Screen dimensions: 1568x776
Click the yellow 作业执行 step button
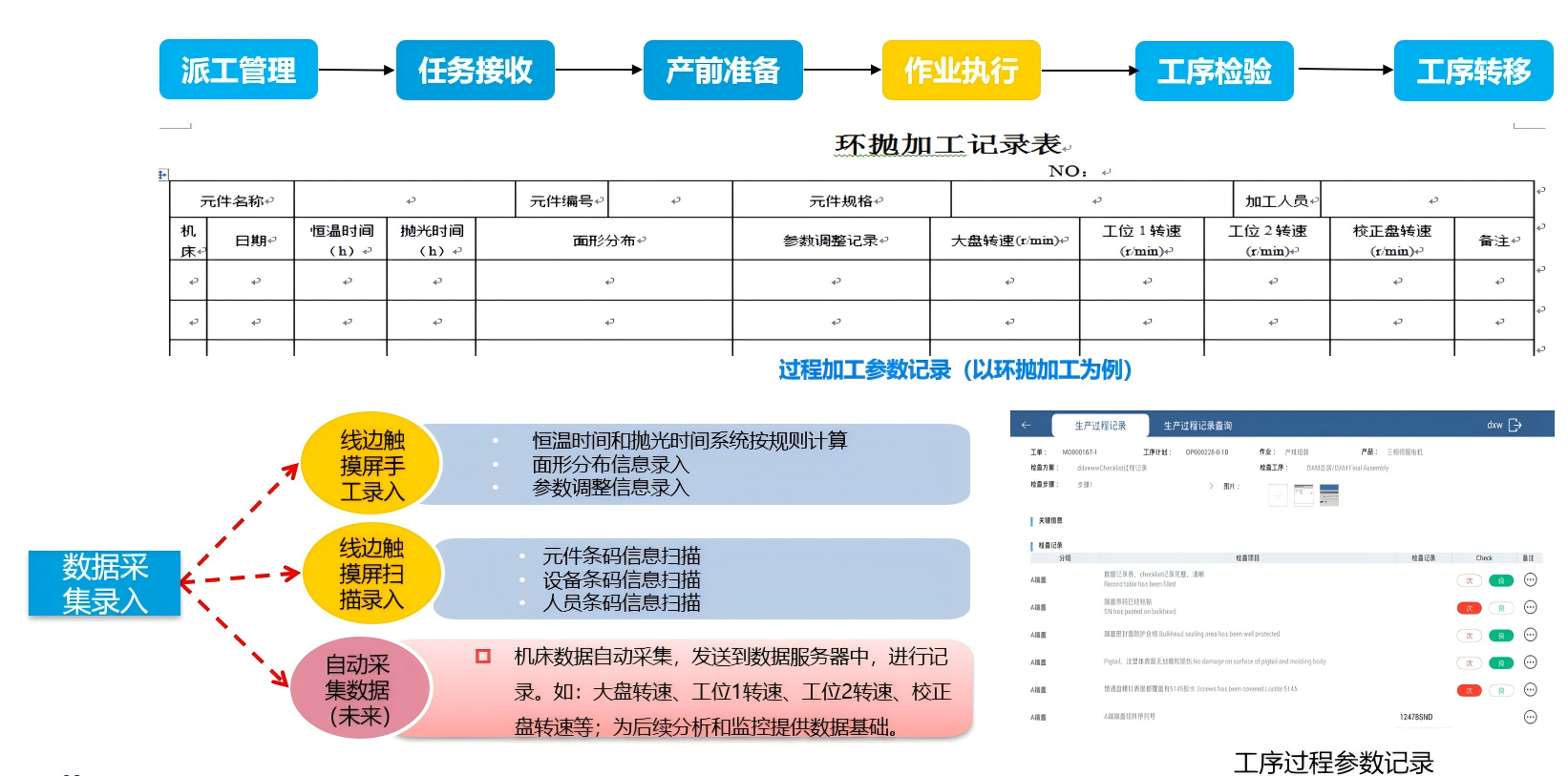[961, 70]
